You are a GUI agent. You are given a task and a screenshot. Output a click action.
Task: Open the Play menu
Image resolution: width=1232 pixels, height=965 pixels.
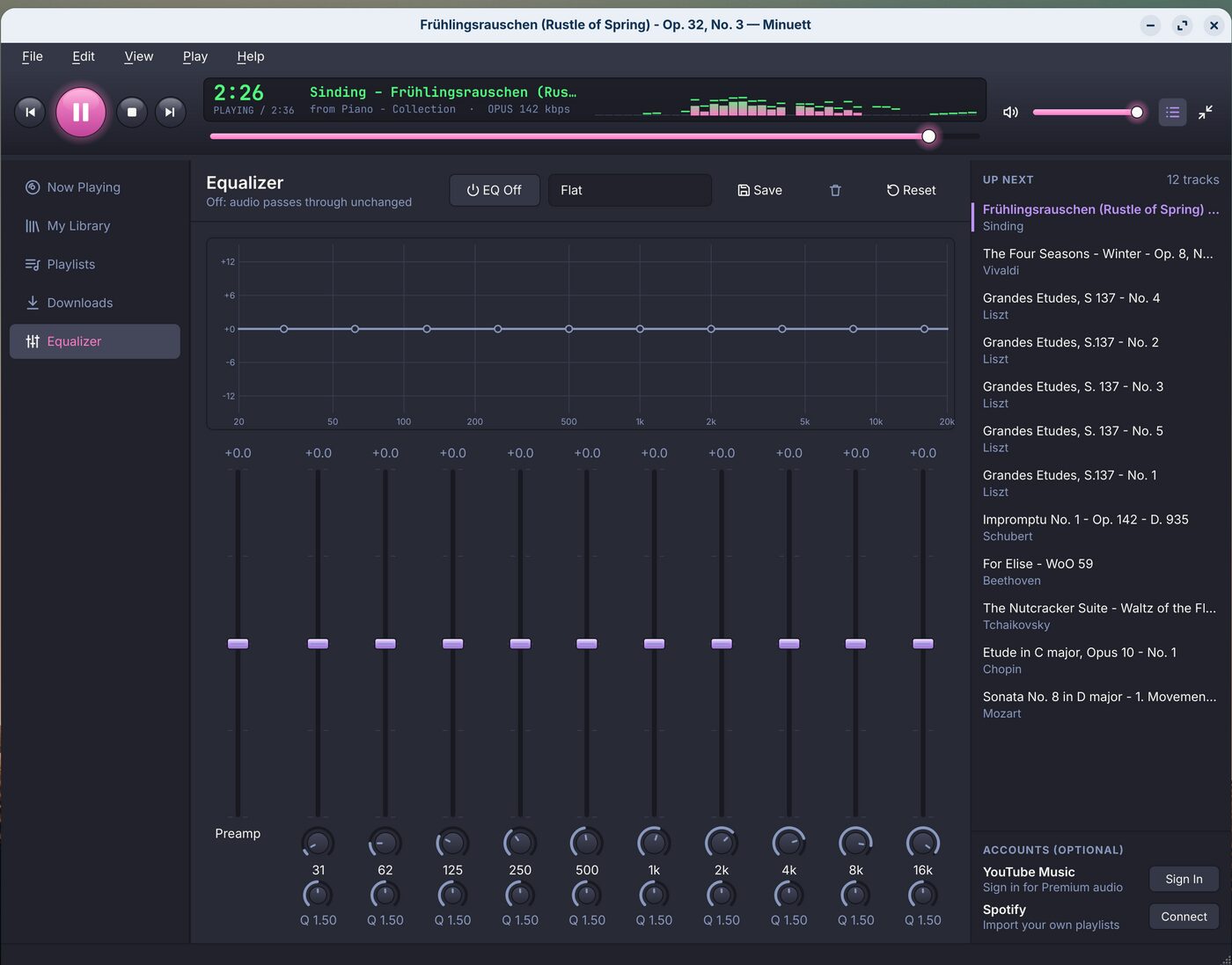point(195,56)
